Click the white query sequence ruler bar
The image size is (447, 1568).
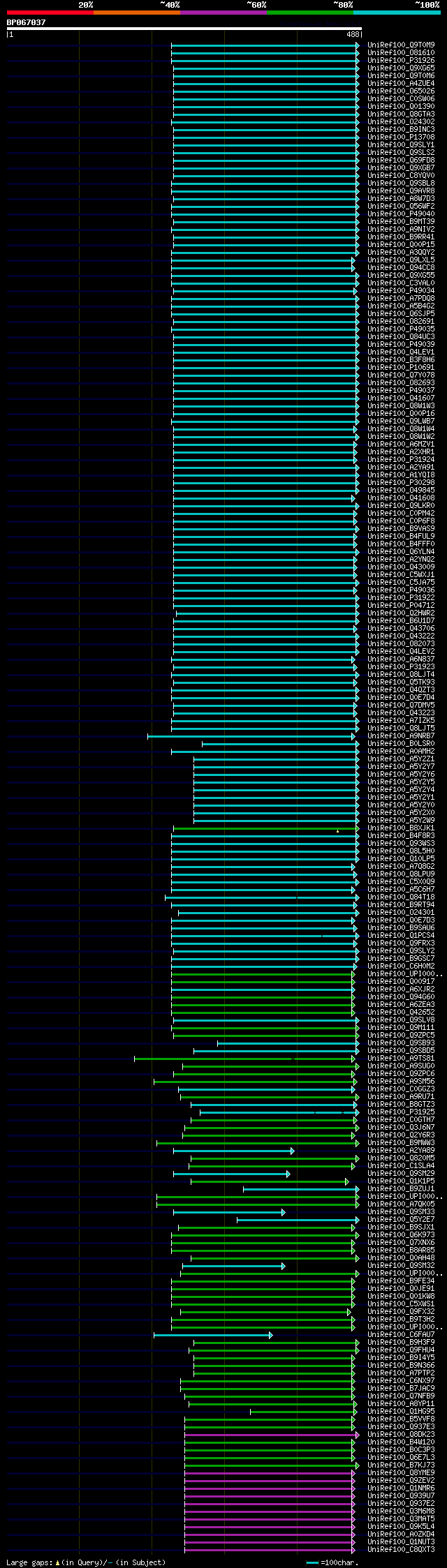[x=184, y=29]
